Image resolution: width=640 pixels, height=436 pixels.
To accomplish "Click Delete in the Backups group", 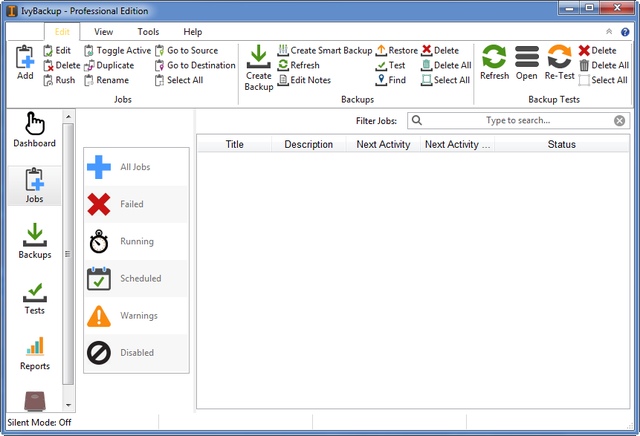I will (440, 50).
